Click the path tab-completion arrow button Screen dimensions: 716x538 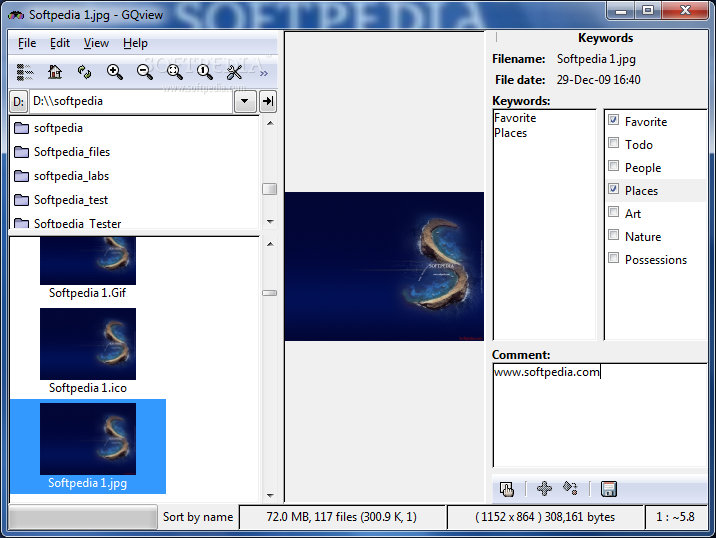coord(268,101)
